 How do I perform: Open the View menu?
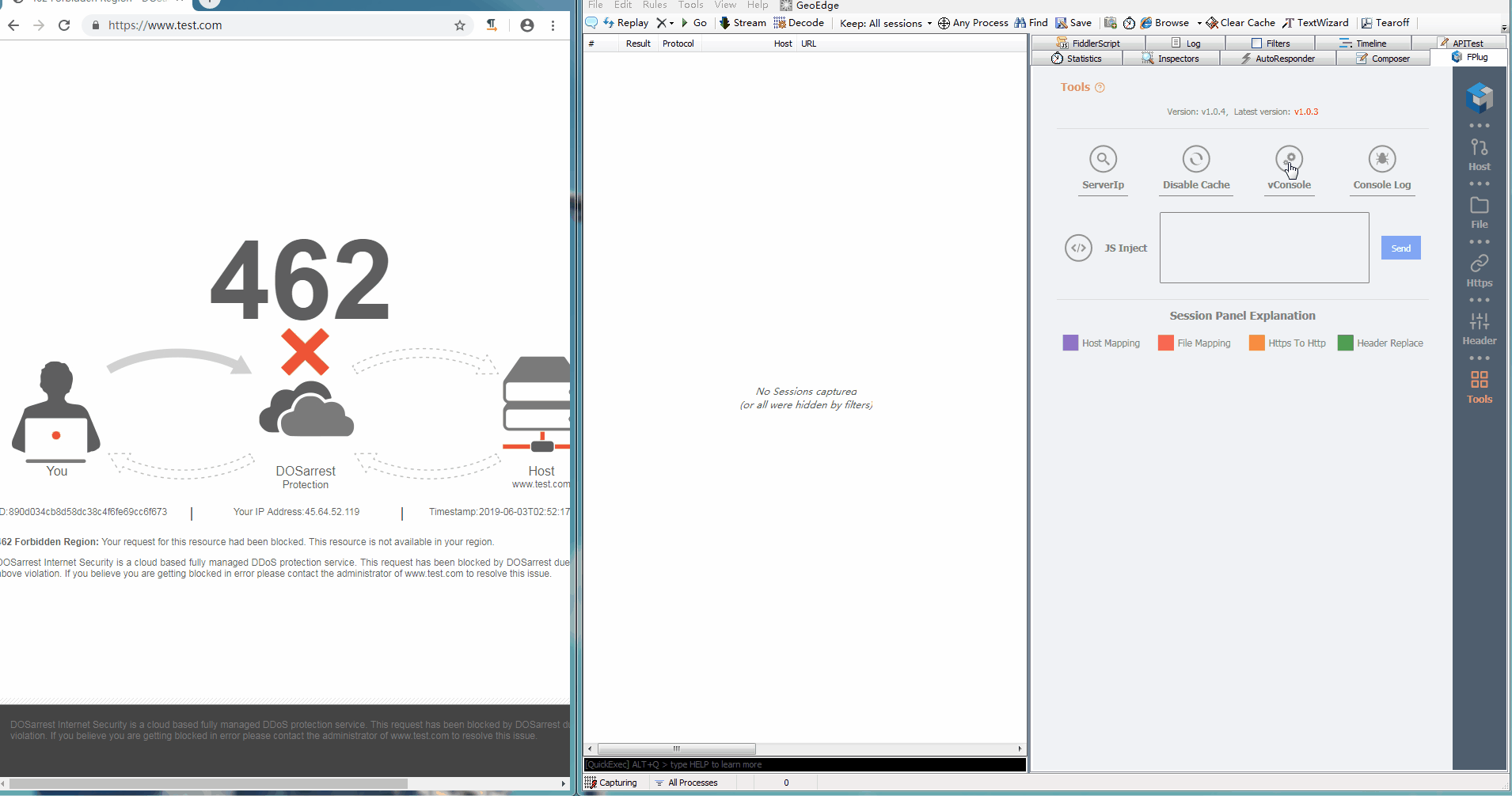pos(725,5)
